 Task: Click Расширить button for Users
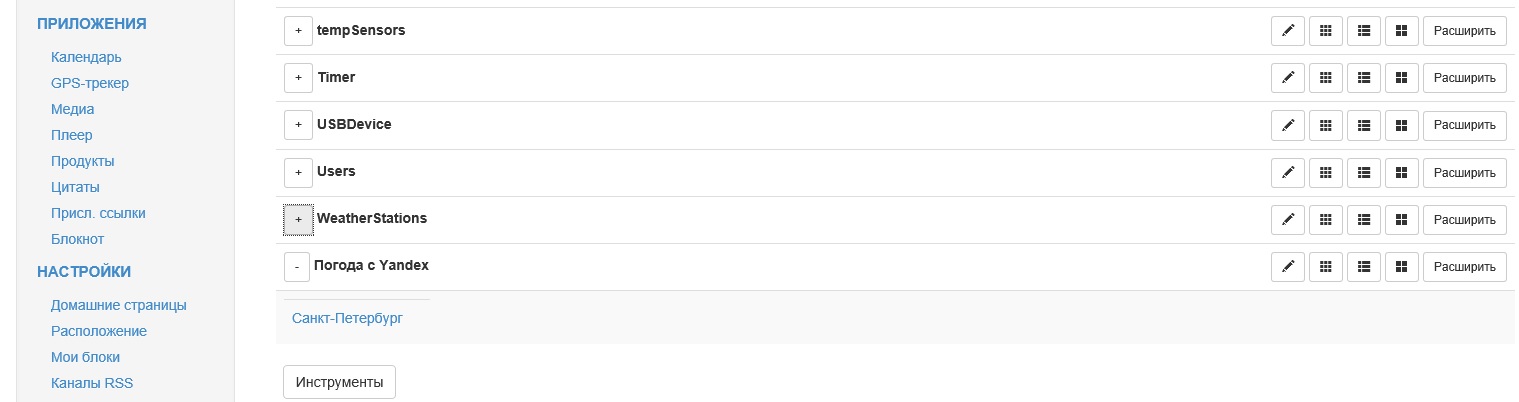tap(1464, 172)
